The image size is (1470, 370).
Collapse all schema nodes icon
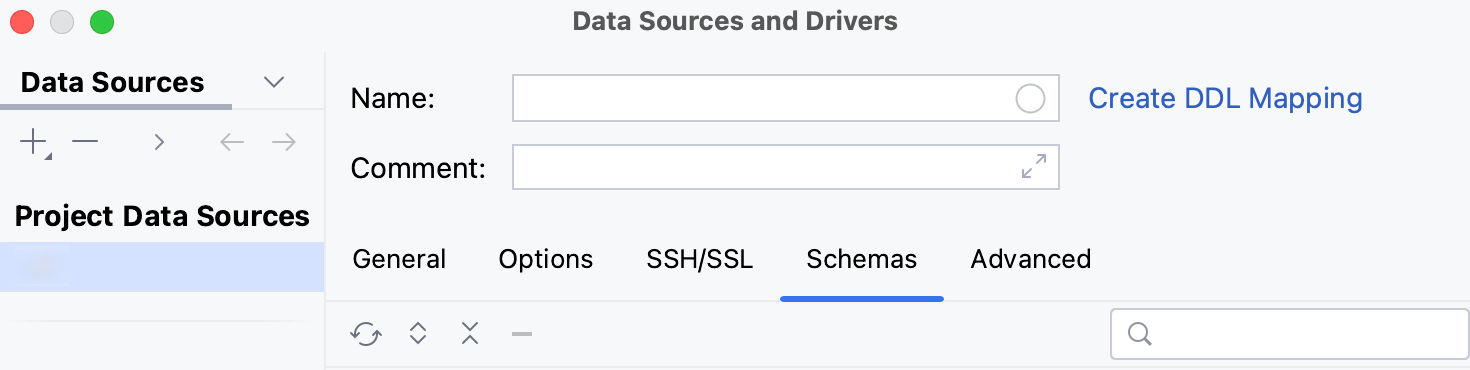(470, 334)
